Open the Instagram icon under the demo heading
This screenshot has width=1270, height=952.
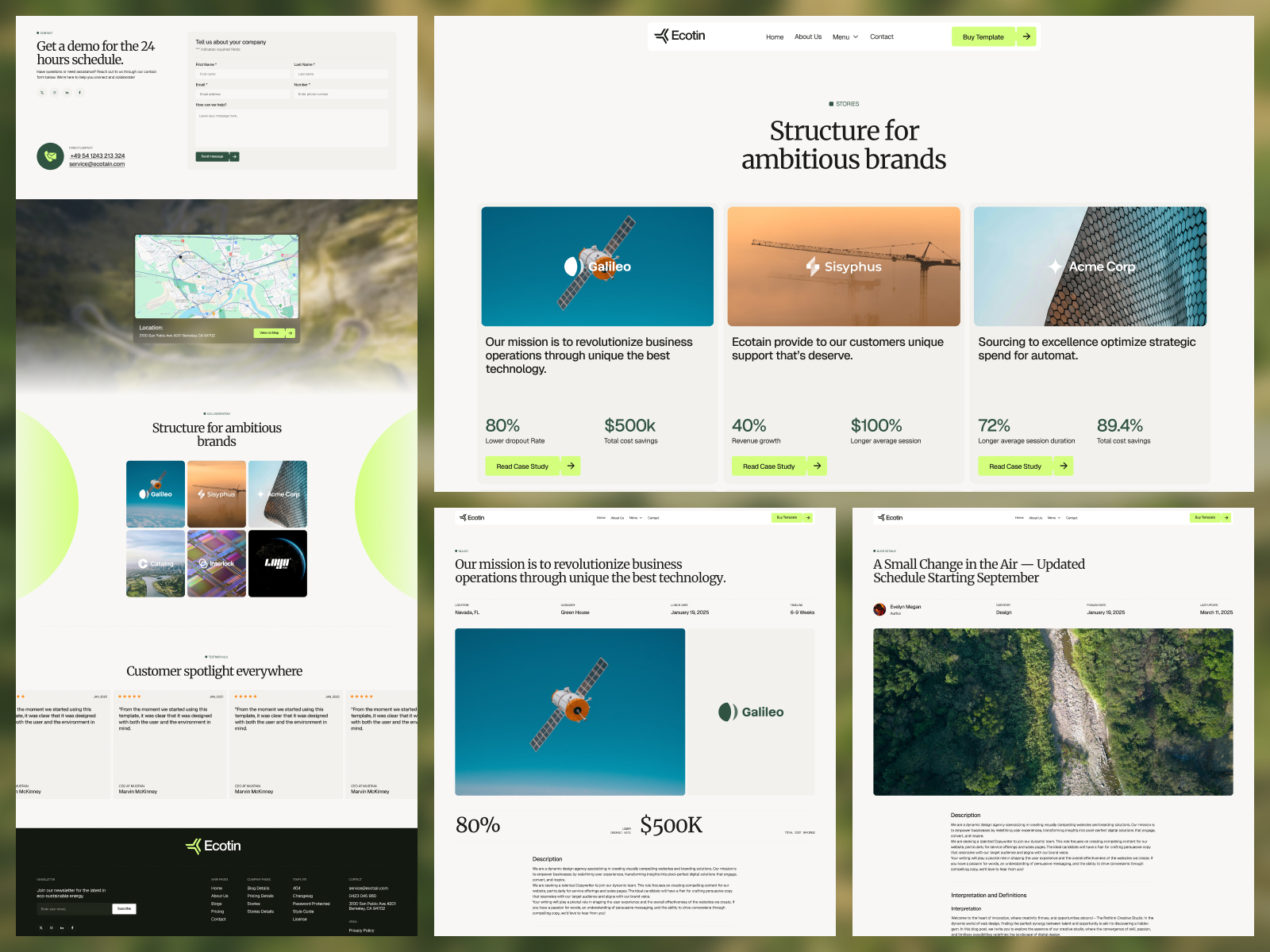click(55, 93)
